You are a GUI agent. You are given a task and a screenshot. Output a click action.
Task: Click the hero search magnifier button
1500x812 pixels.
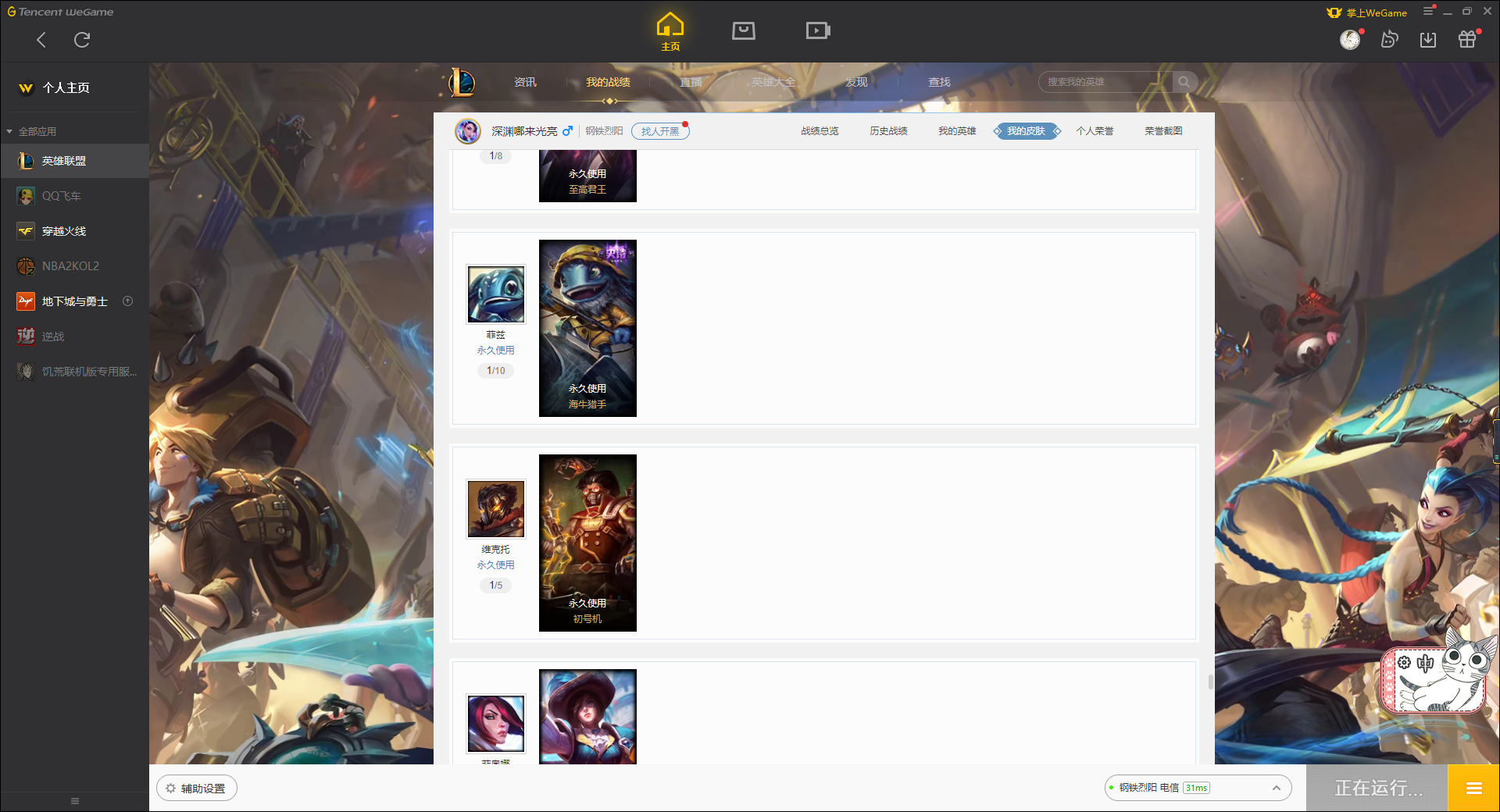pyautogui.click(x=1184, y=82)
